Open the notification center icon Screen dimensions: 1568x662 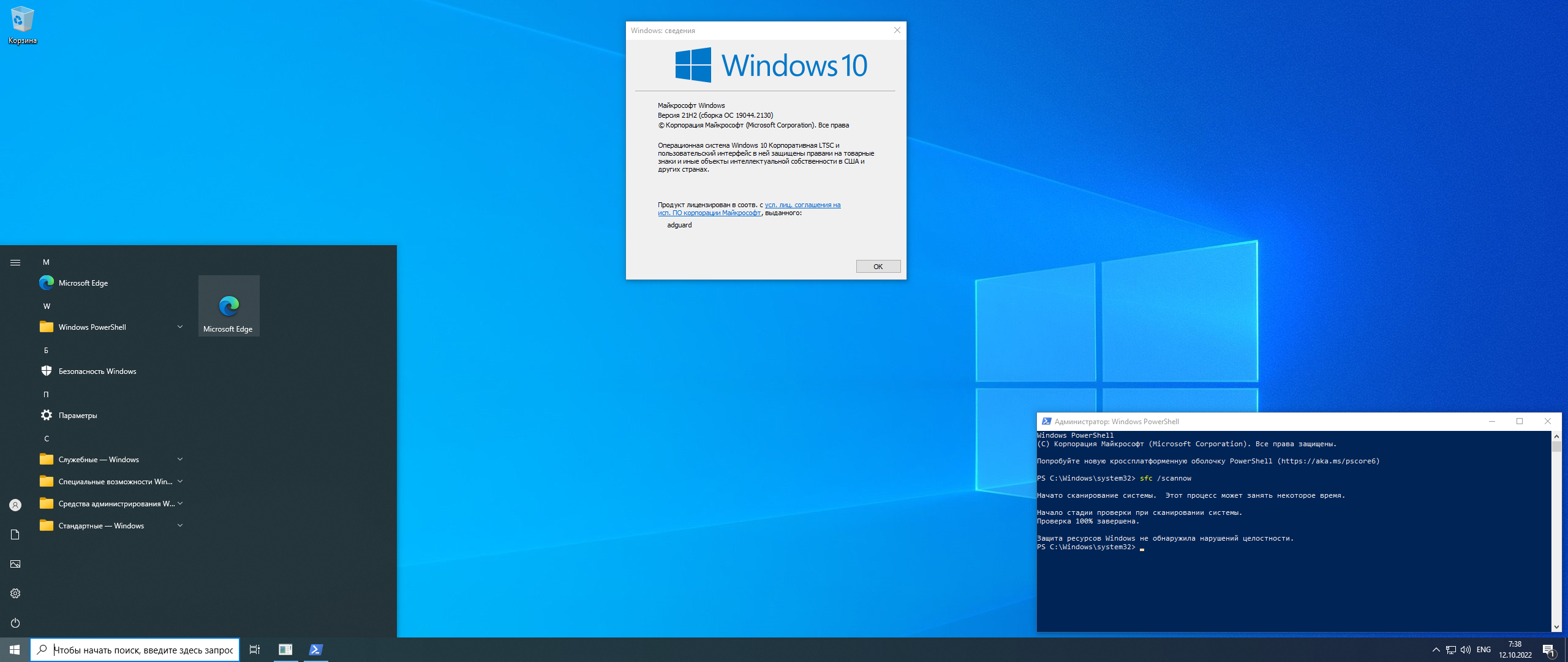click(x=1548, y=650)
